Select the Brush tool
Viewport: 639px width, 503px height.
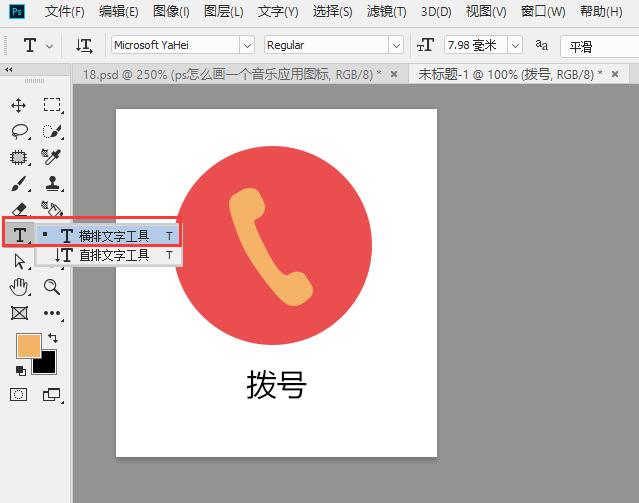19,183
